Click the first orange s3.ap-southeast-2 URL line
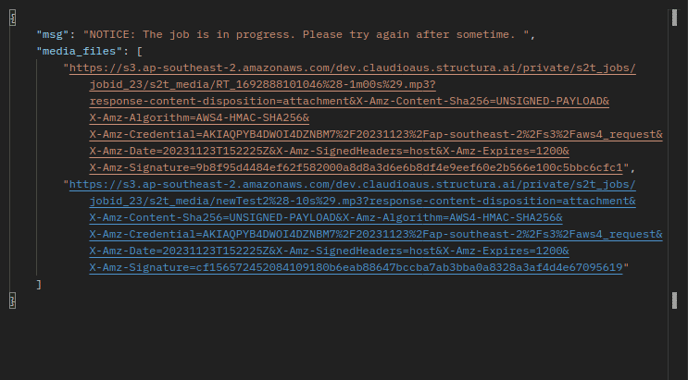 (352, 68)
